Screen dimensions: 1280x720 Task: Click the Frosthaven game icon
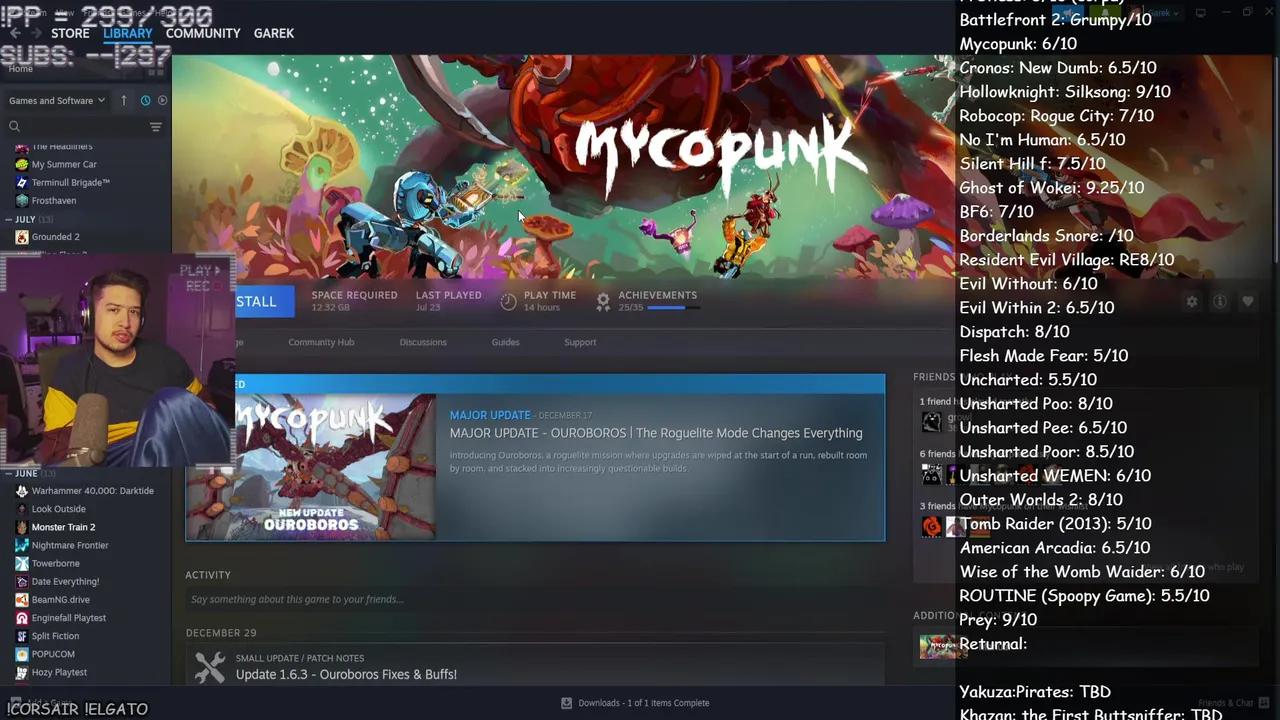point(22,200)
